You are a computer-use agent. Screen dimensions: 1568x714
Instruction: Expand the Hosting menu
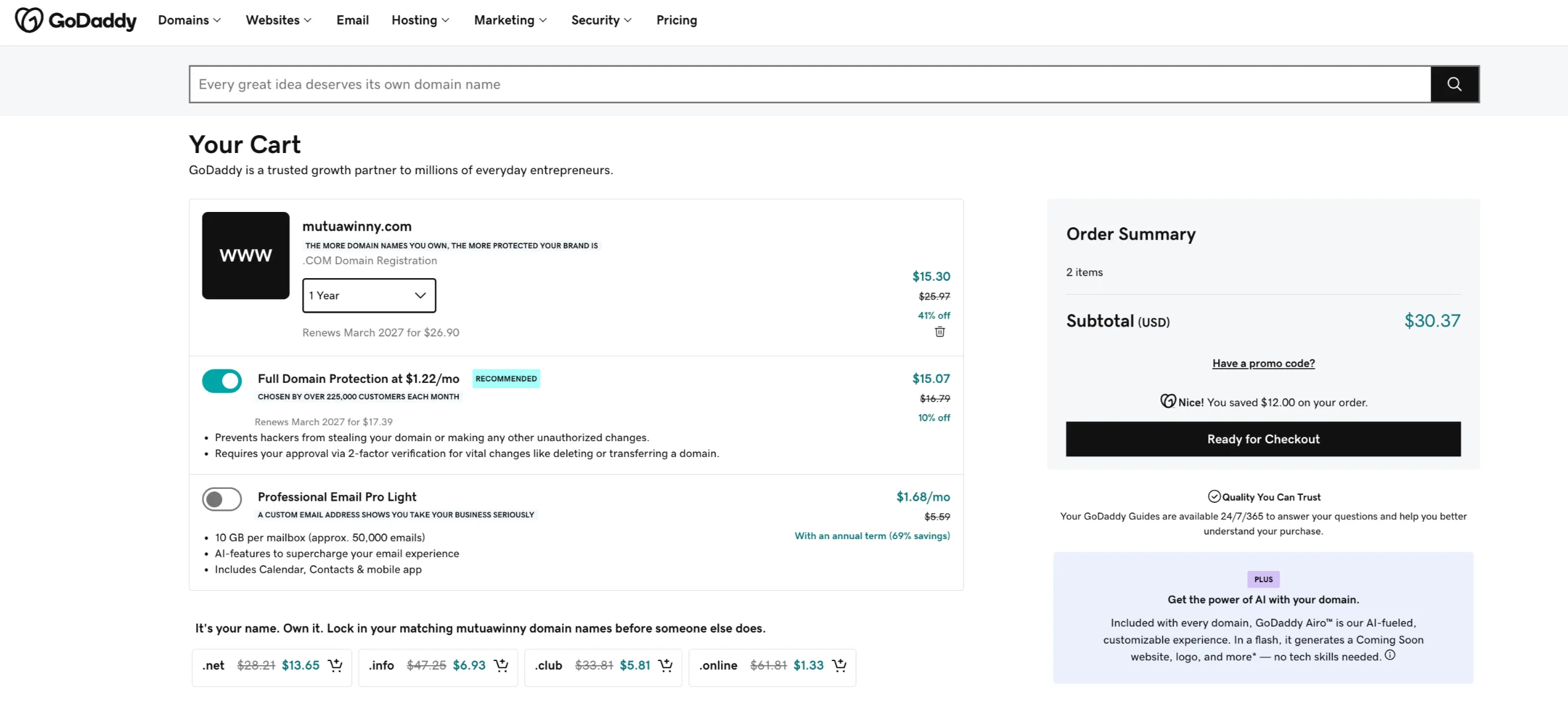coord(420,20)
